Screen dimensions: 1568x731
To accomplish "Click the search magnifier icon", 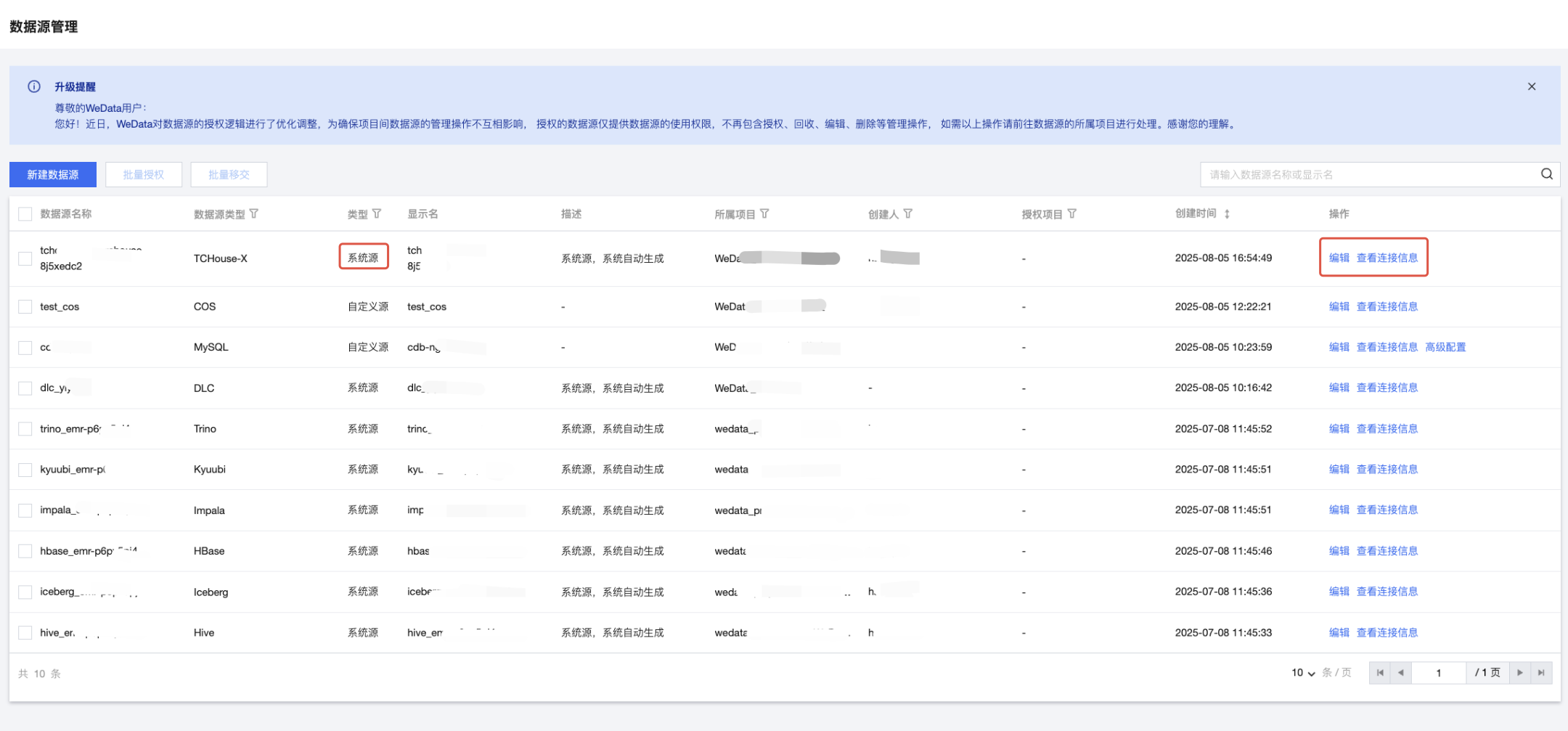I will 1546,174.
